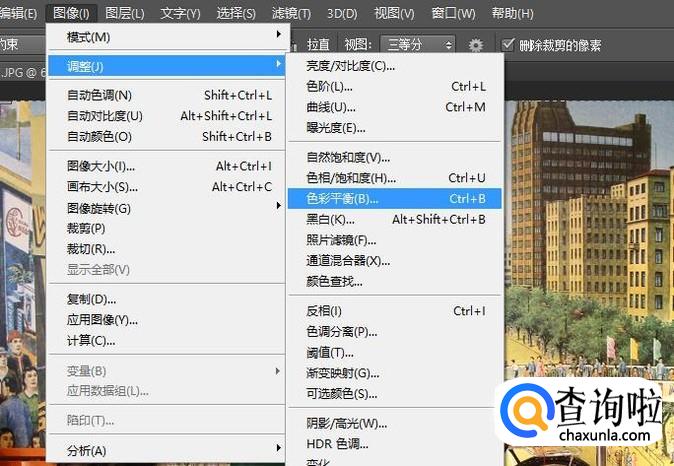Open 色调分离(P)... adjustment
This screenshot has height=466, width=674.
coord(395,331)
